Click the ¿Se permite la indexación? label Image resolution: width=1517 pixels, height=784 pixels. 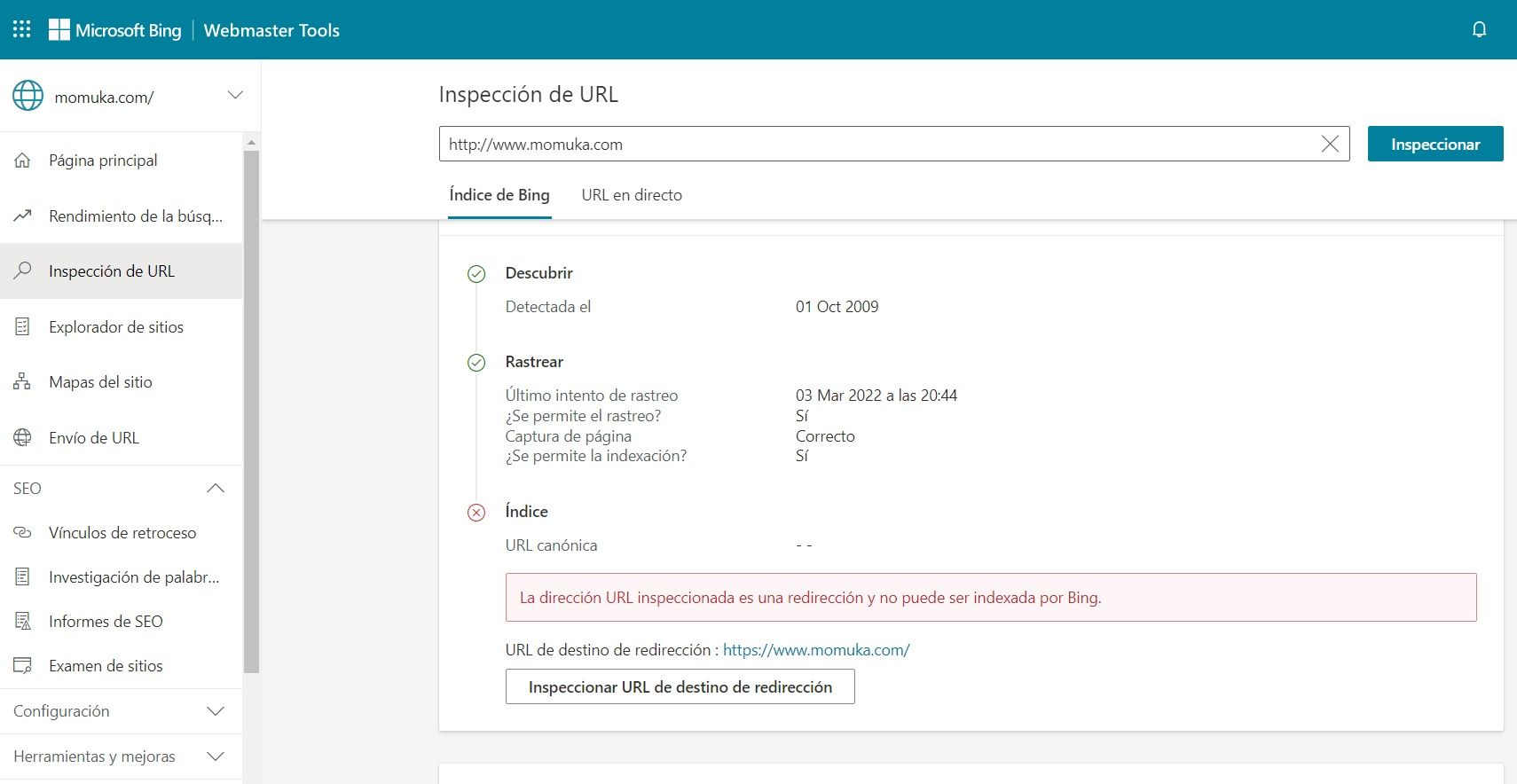[x=596, y=456]
